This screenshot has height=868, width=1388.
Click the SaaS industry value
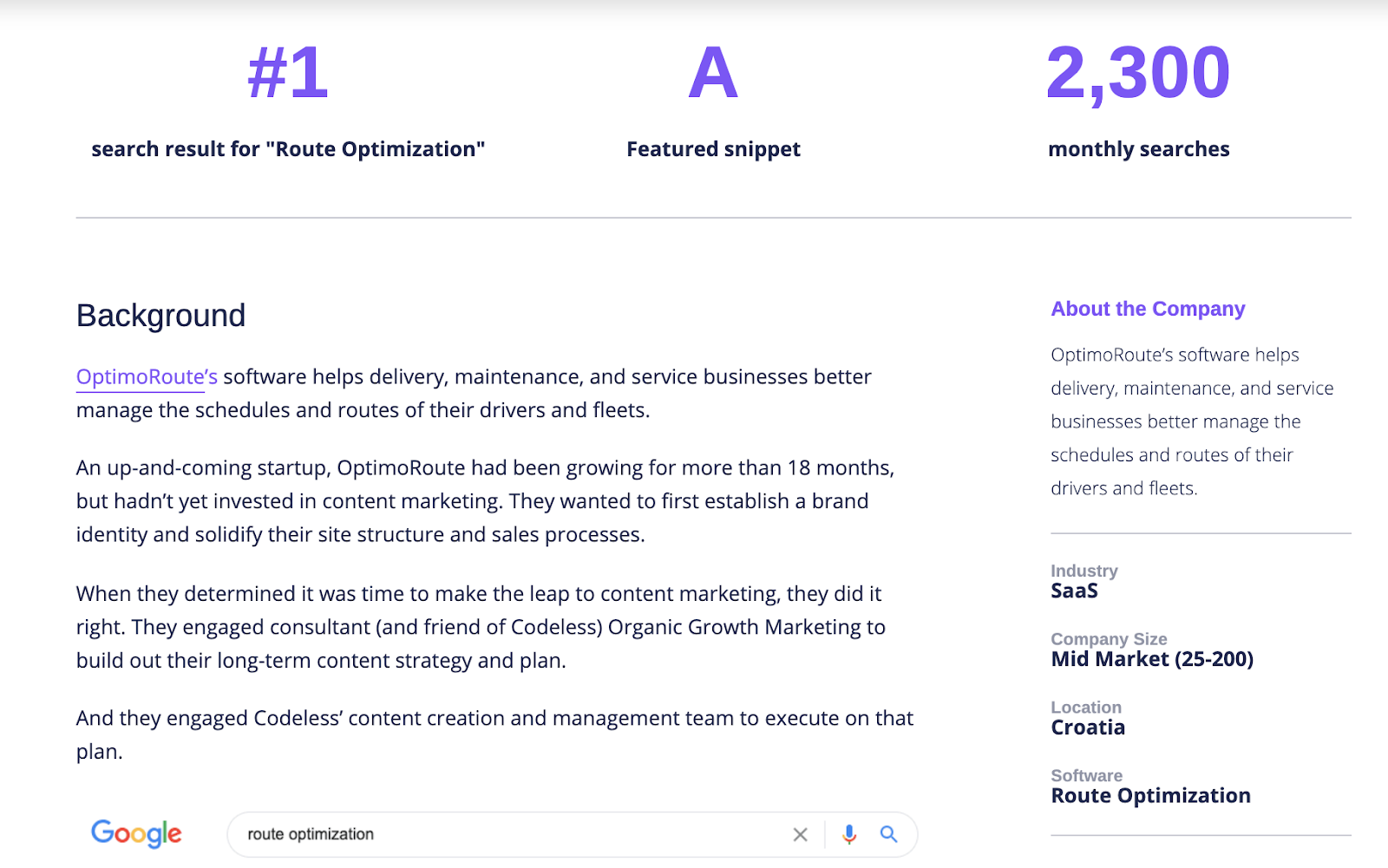(x=1074, y=591)
